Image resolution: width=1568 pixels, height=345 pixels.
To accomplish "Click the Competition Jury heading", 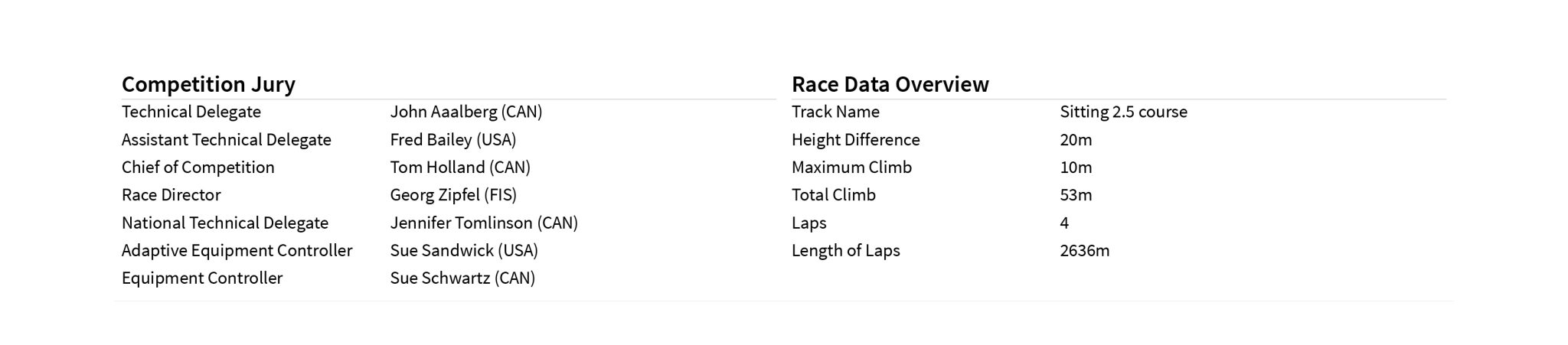I will (x=208, y=84).
